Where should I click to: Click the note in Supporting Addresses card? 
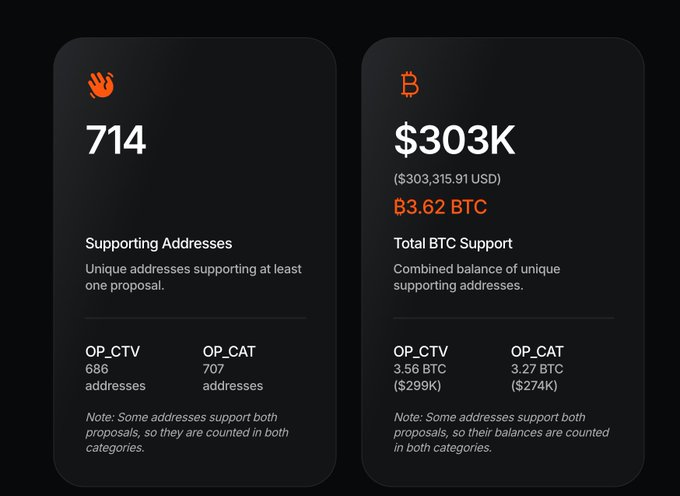click(187, 432)
